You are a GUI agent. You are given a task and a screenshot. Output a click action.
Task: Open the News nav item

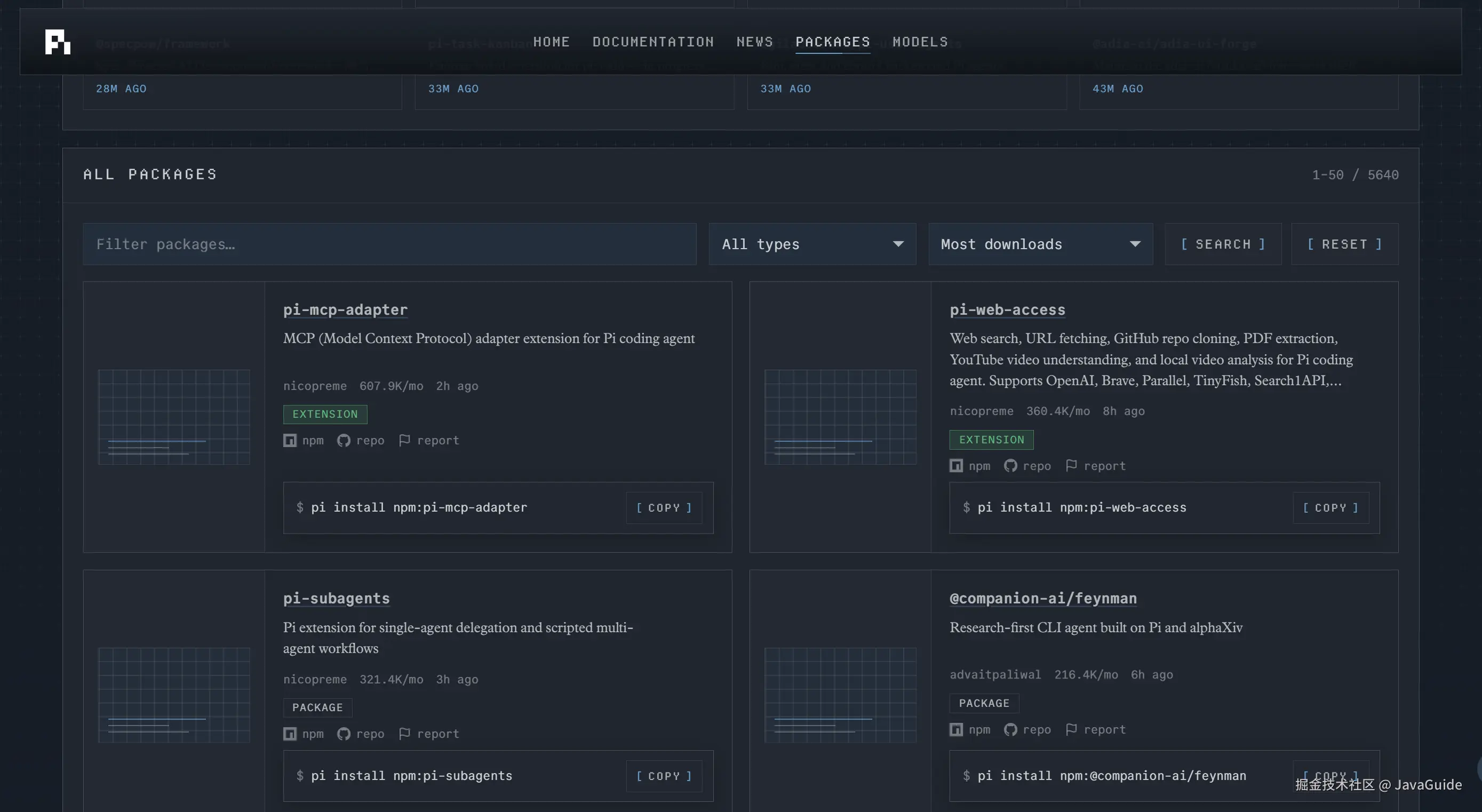(x=755, y=42)
